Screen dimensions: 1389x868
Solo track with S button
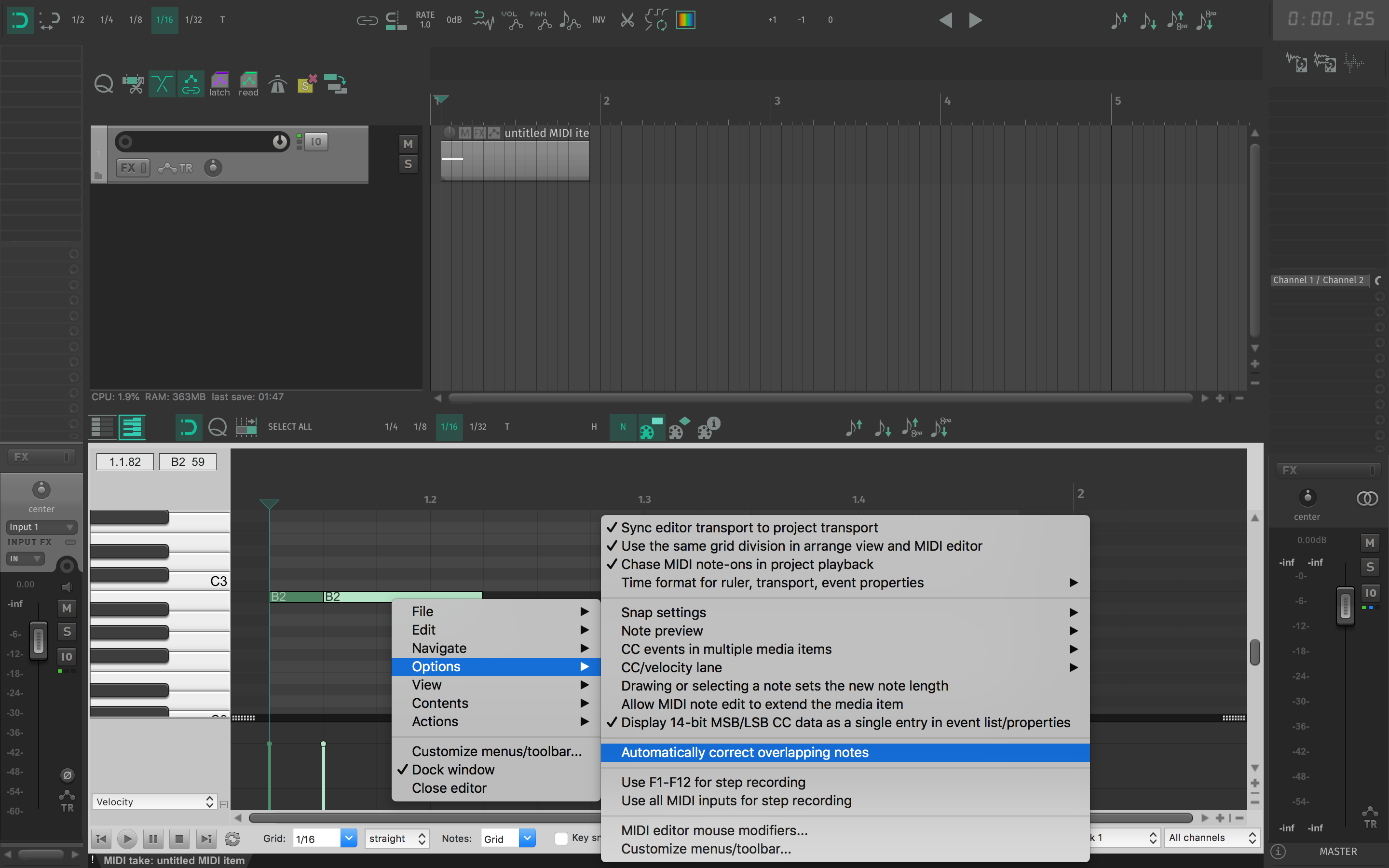coord(408,164)
